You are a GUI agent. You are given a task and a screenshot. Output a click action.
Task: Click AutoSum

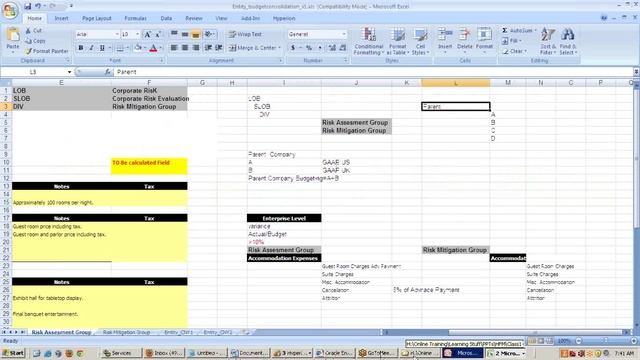coord(518,31)
